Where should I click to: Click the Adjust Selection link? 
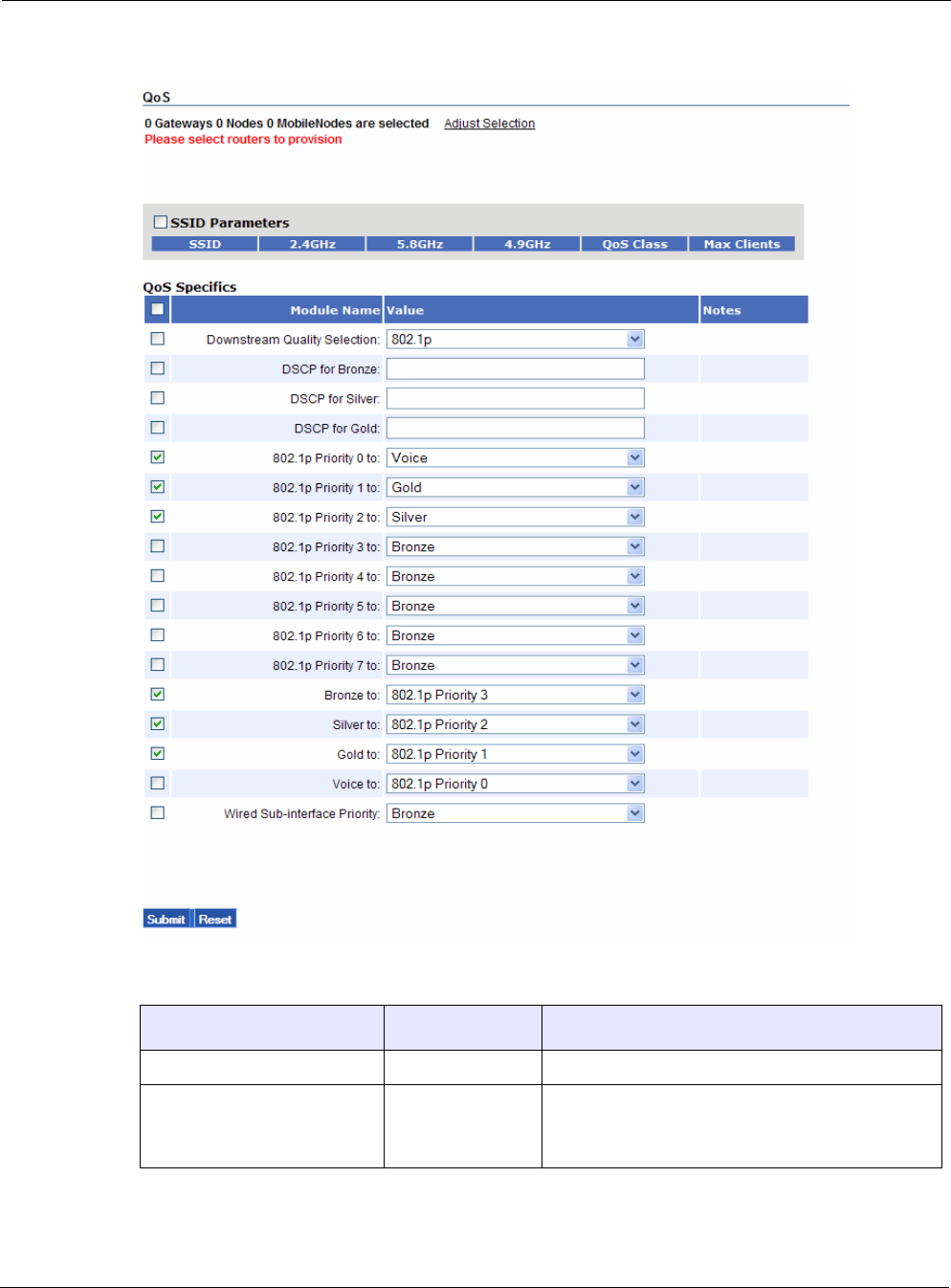[489, 123]
